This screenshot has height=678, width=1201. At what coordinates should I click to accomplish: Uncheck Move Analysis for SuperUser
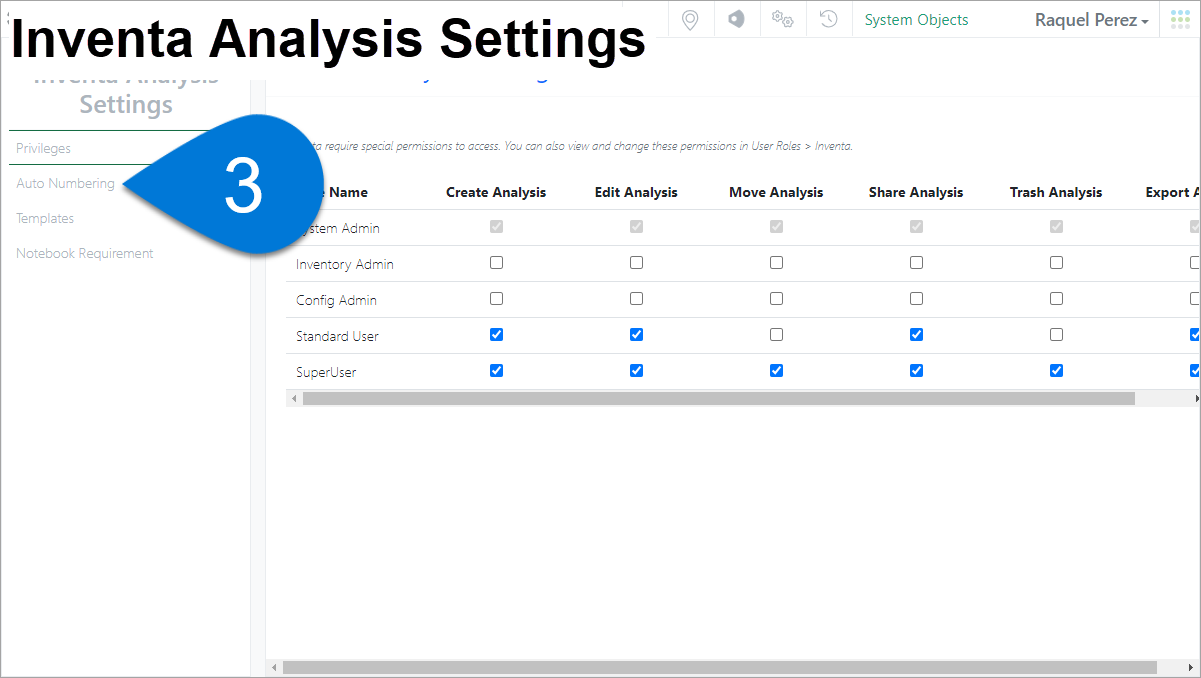click(x=776, y=371)
